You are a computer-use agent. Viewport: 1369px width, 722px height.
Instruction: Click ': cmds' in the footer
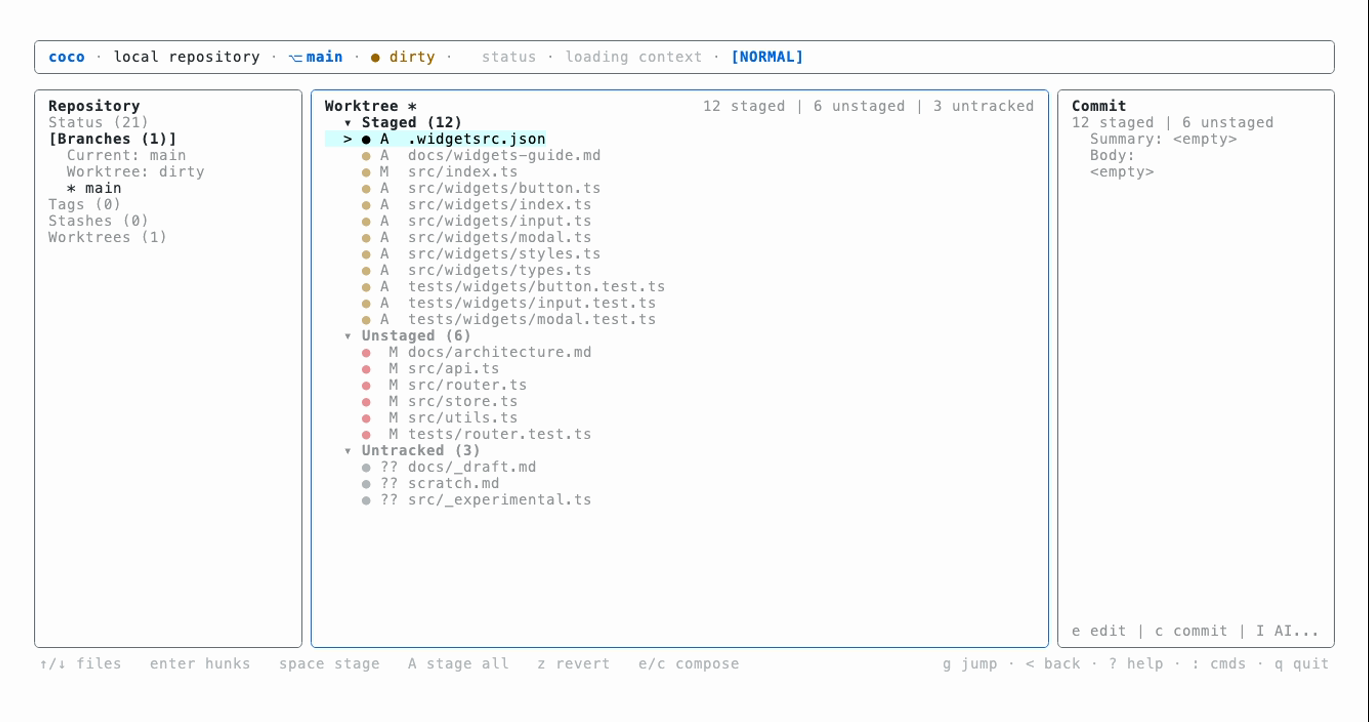(x=1219, y=664)
